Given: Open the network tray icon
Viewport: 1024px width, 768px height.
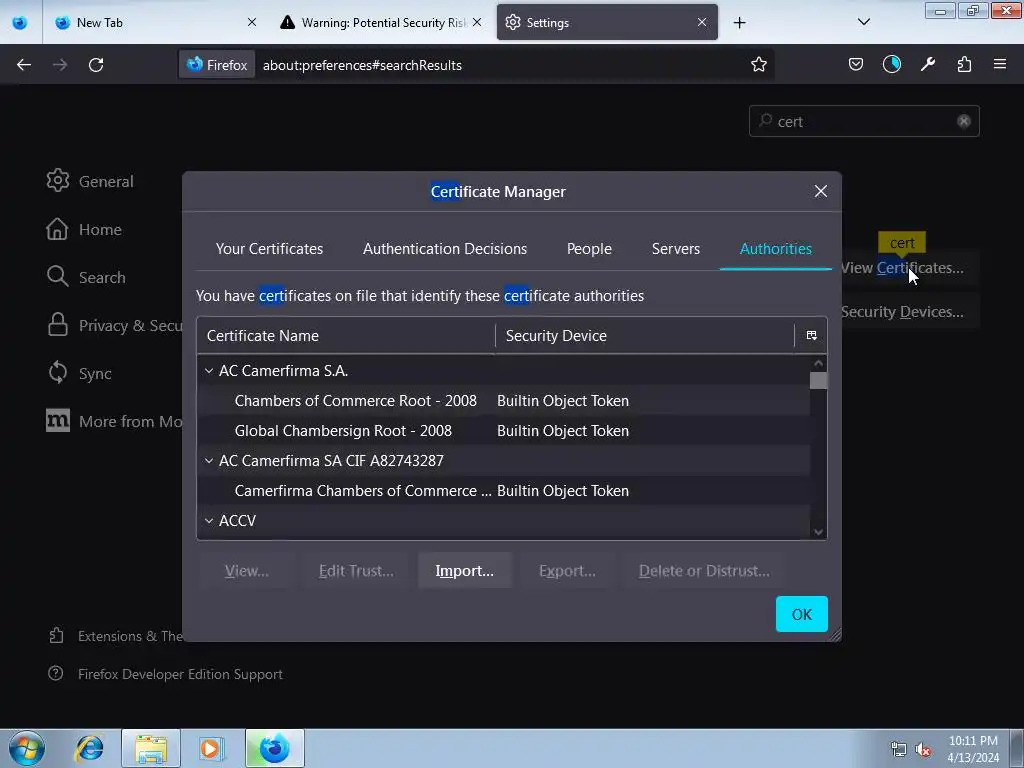Looking at the screenshot, I should pos(899,750).
